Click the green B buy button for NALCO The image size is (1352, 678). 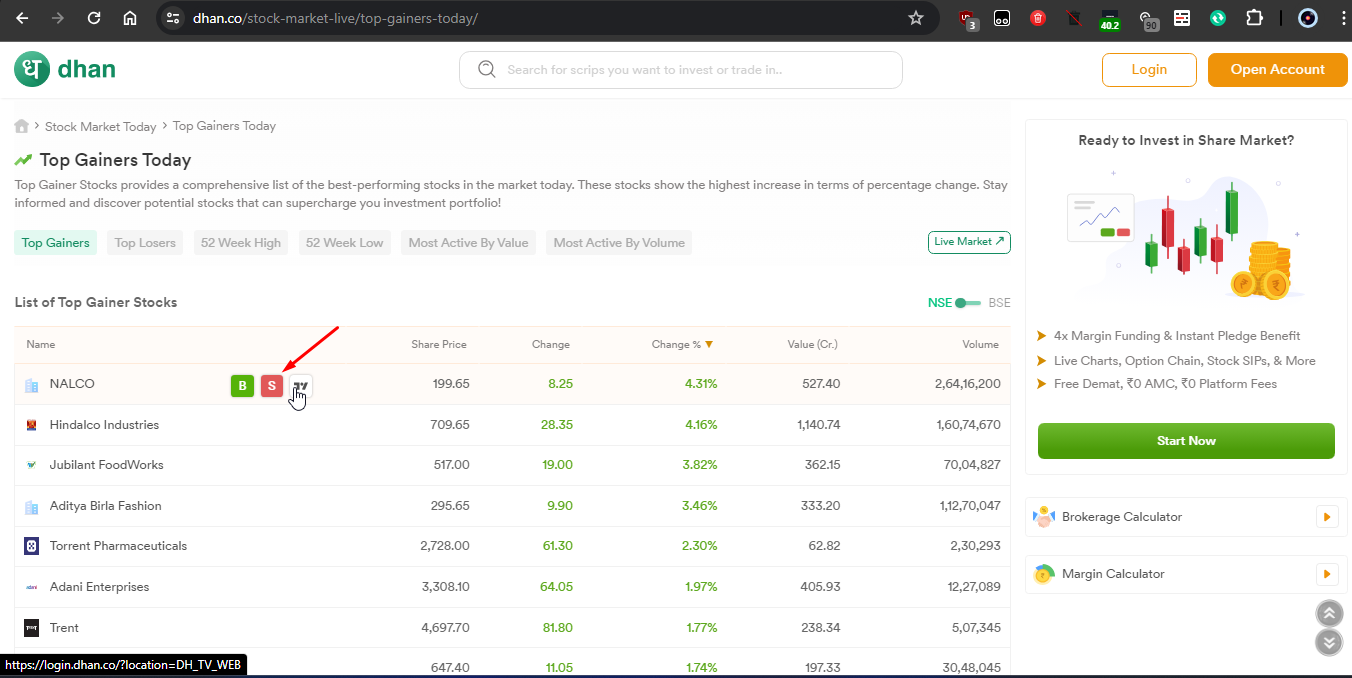click(242, 386)
